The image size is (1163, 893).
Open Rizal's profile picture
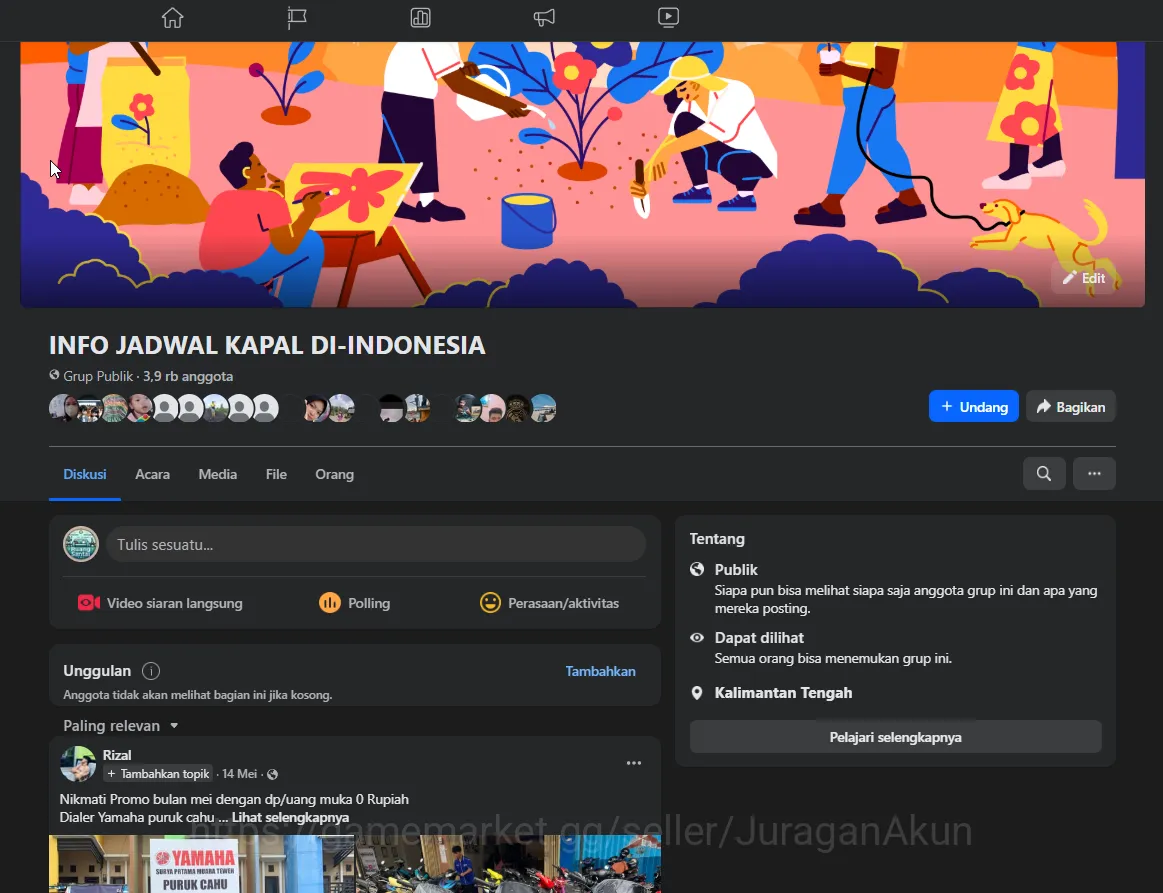tap(78, 764)
